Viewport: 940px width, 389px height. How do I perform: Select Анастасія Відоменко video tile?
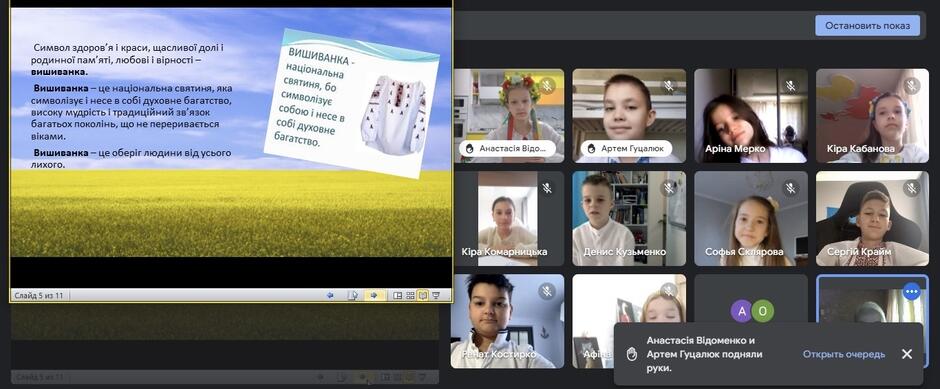(x=508, y=116)
